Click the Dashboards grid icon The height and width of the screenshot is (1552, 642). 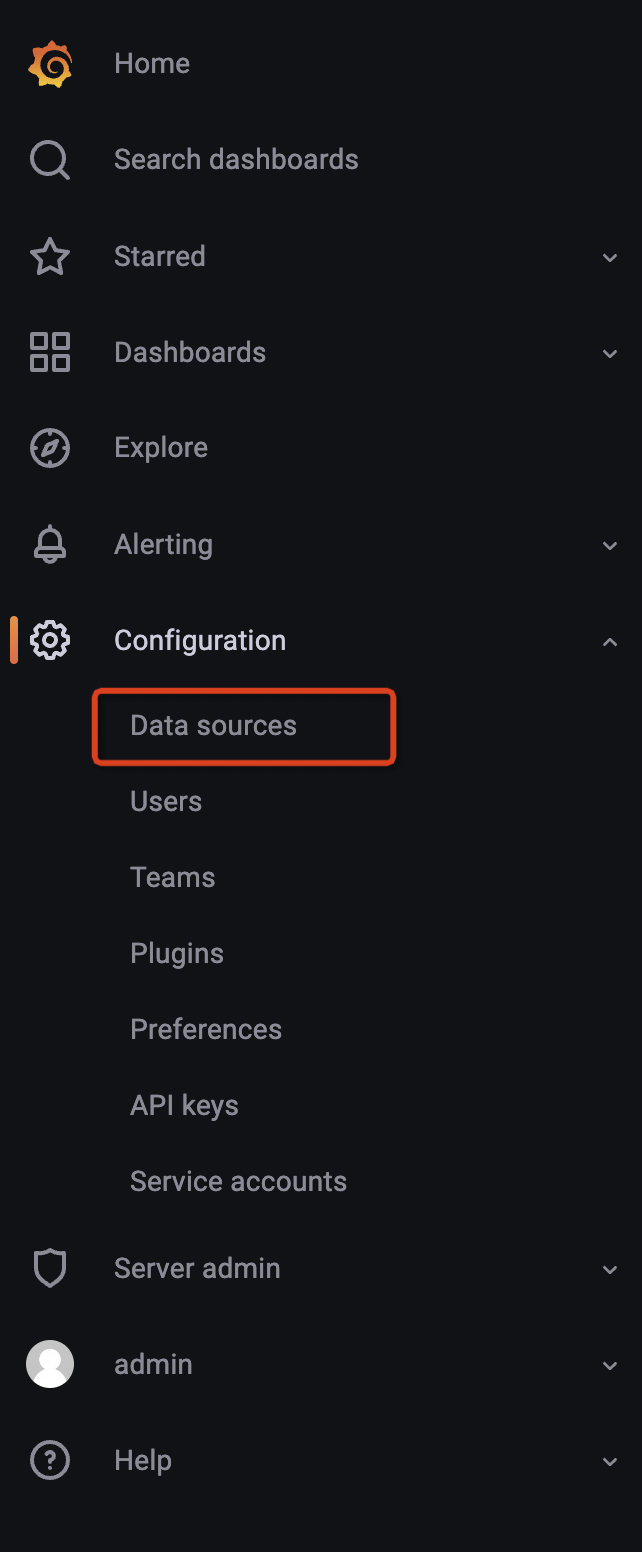50,353
